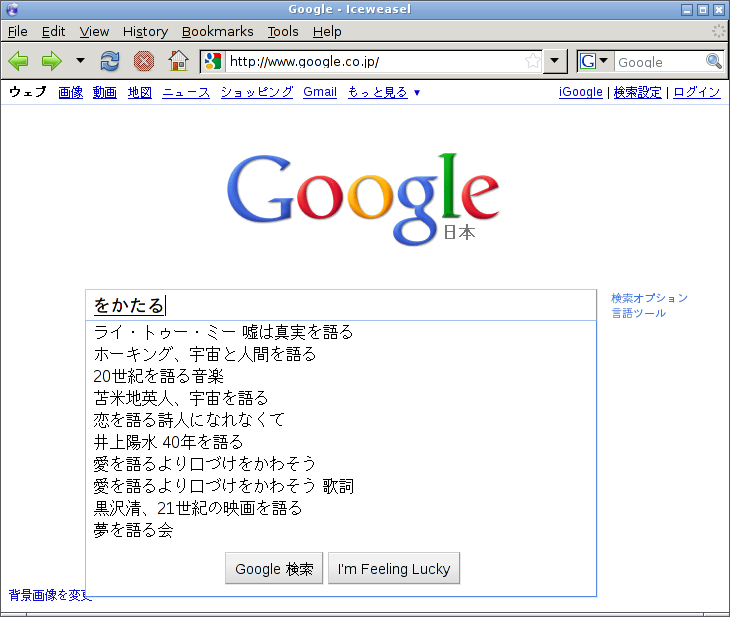Select suggestion 井上陽水 40年を語る
Screen dimensions: 730x617
click(x=341, y=442)
